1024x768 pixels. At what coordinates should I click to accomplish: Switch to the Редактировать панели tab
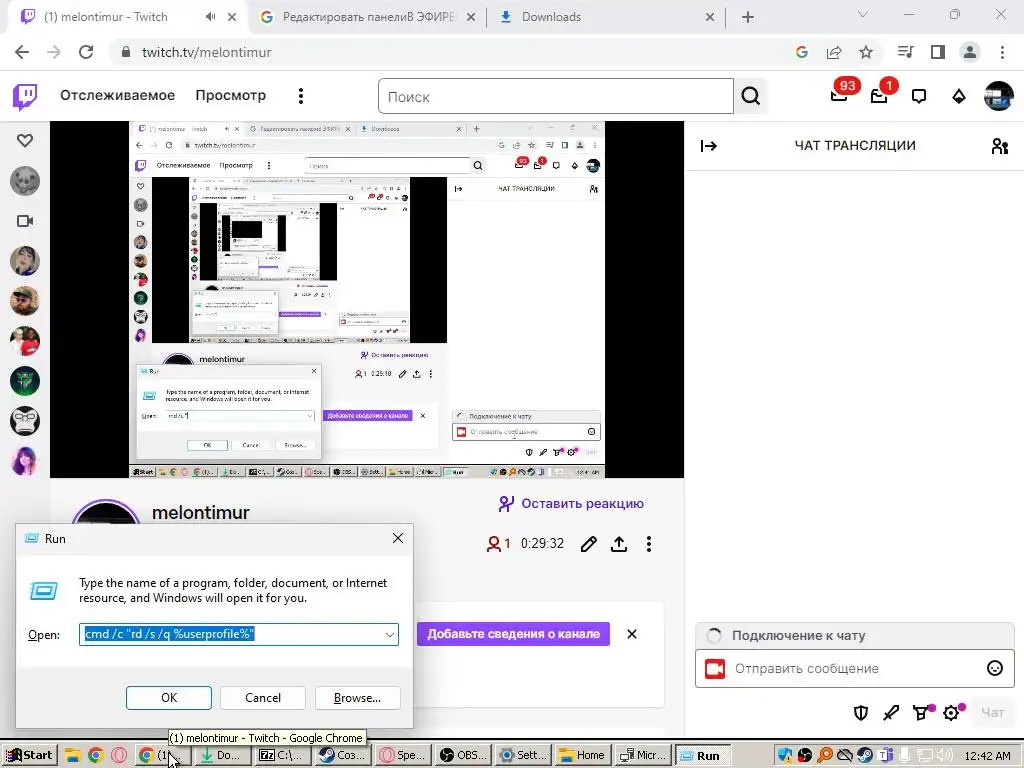(x=368, y=17)
